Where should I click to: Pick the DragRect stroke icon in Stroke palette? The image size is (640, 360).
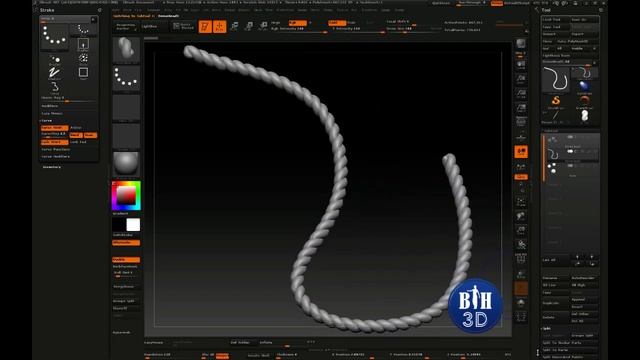[x=83, y=44]
